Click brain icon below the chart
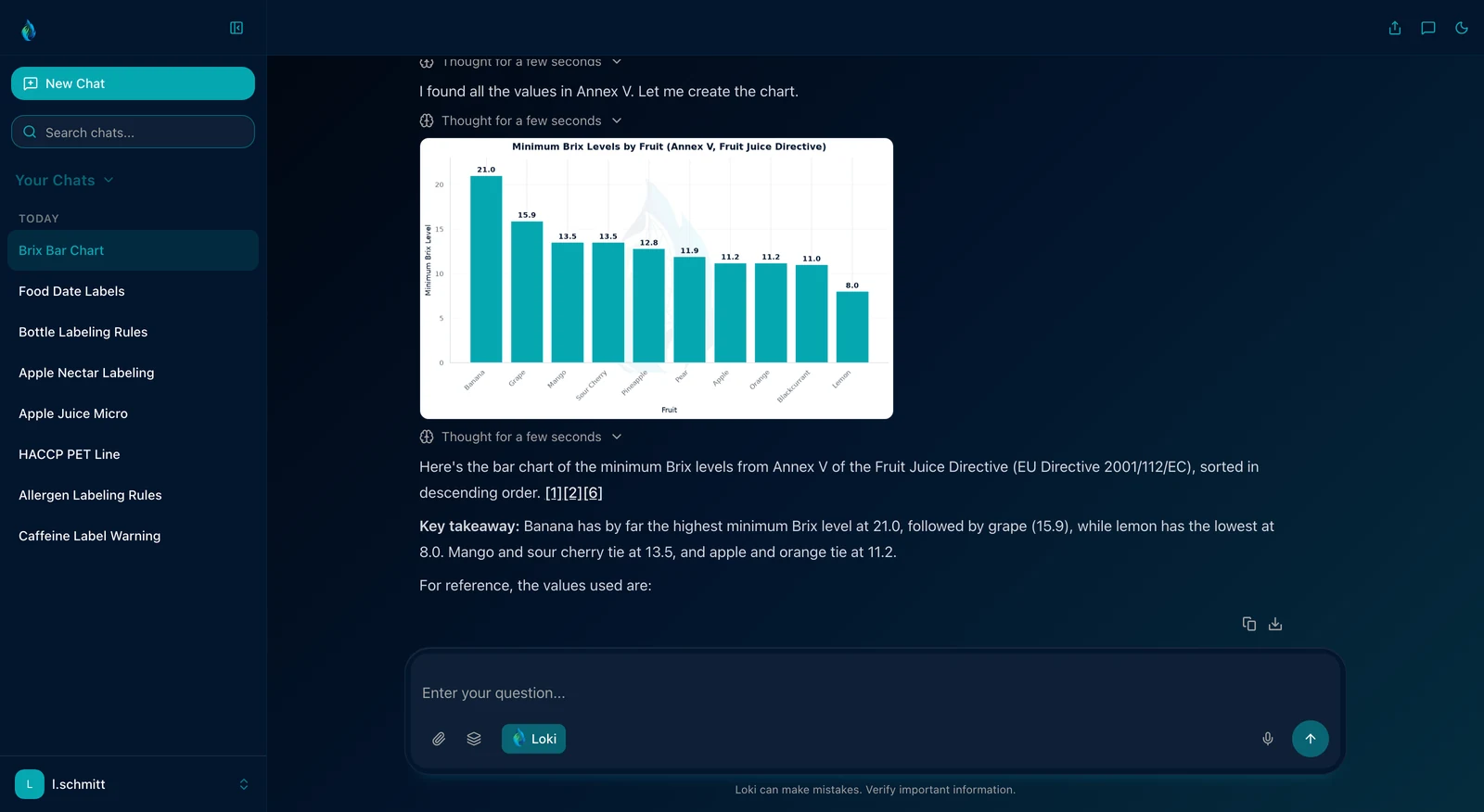The image size is (1484, 812). coord(427,437)
